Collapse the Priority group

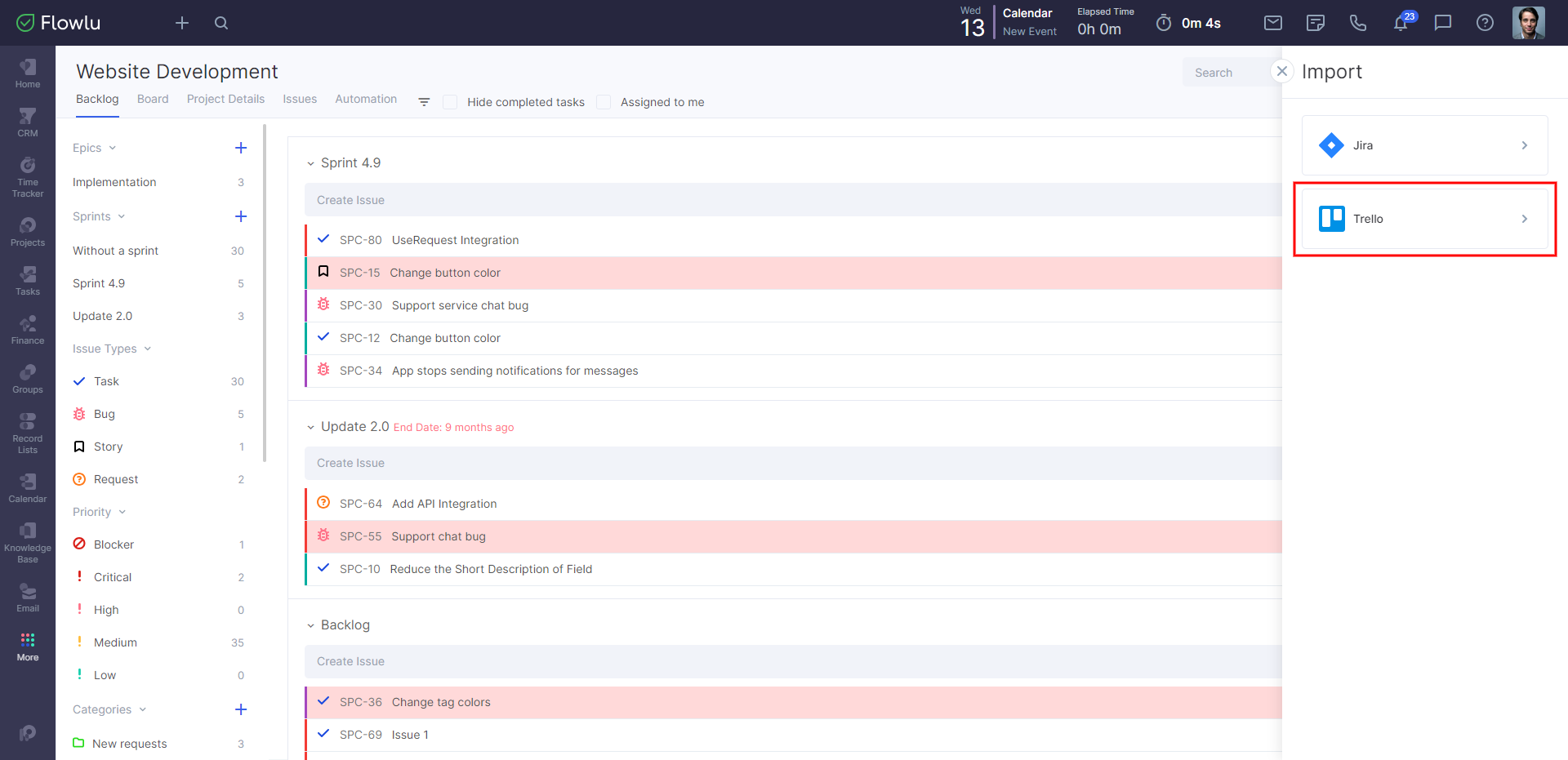(x=122, y=512)
